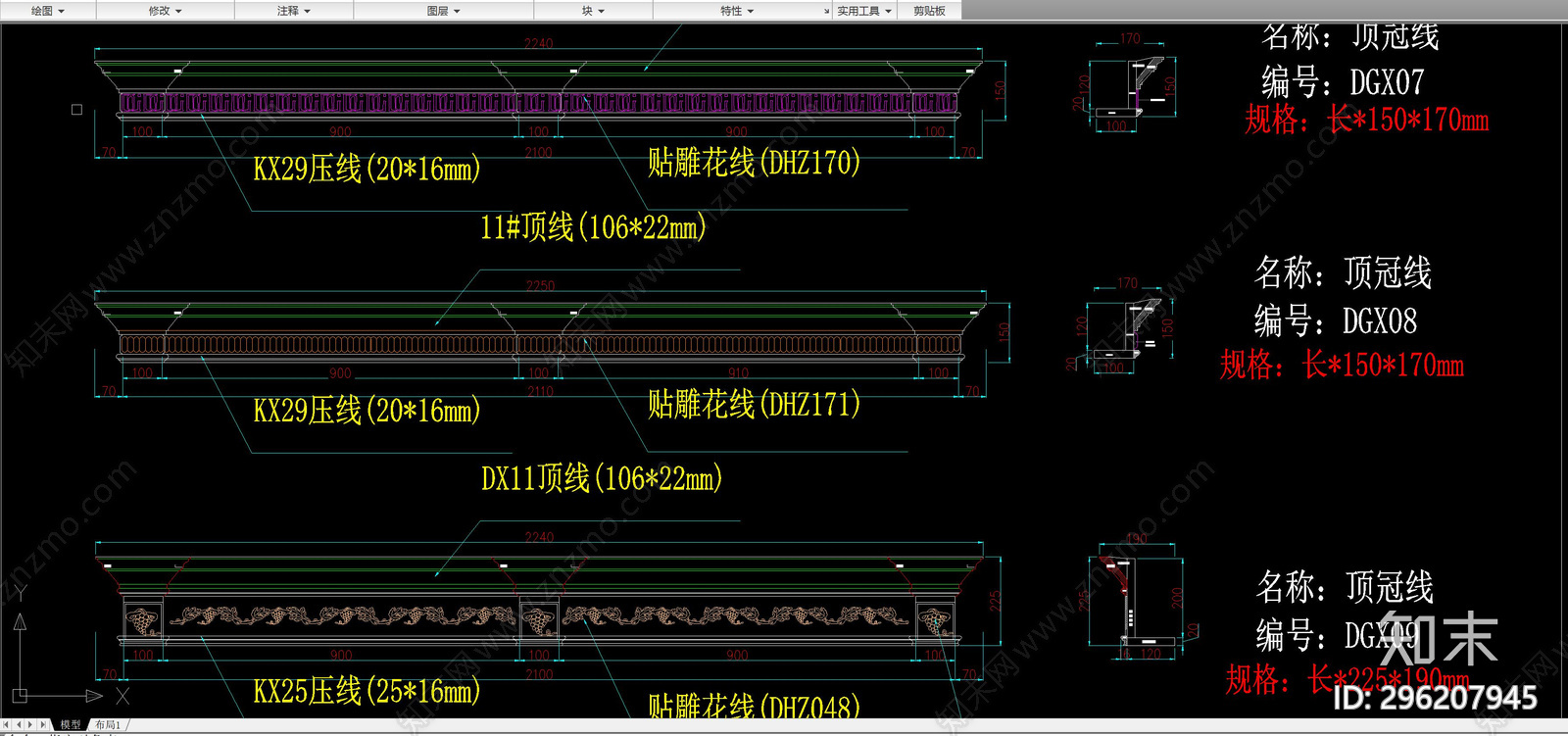Select the 编号:DGX08 text
1568x736 pixels.
point(1335,320)
